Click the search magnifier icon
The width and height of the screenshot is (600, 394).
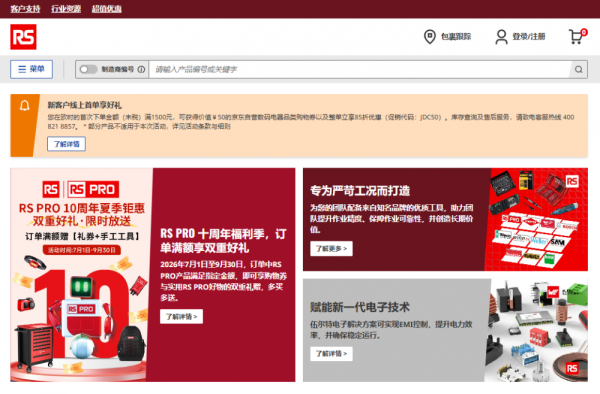(579, 69)
